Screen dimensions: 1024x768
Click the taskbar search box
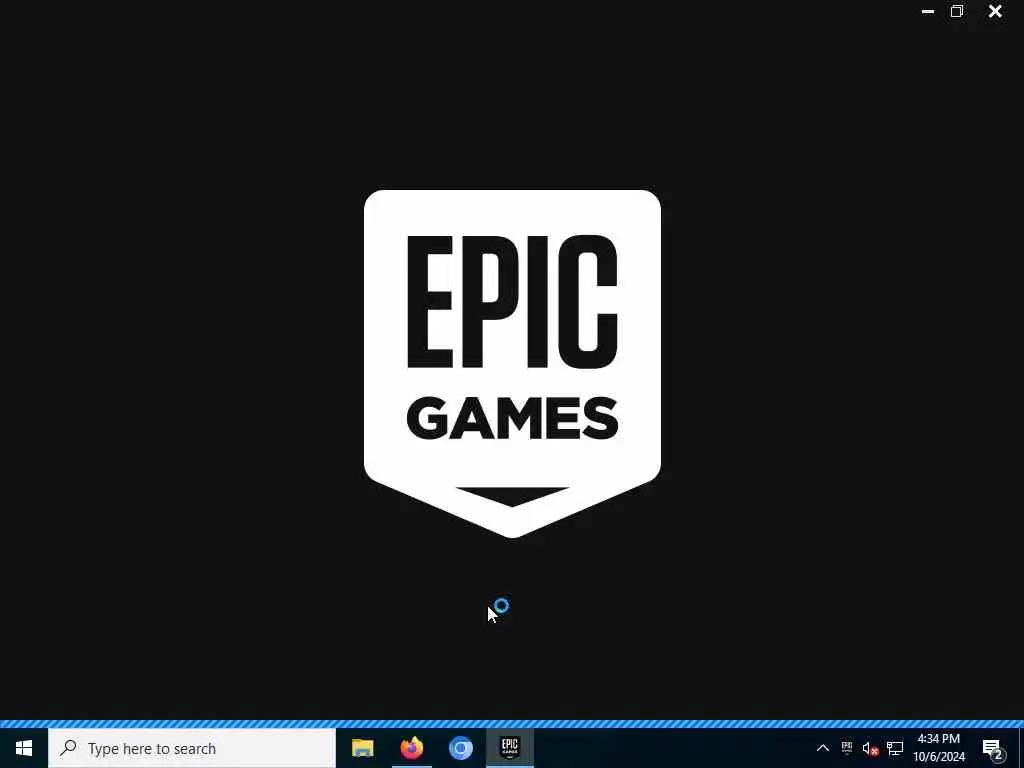(192, 748)
